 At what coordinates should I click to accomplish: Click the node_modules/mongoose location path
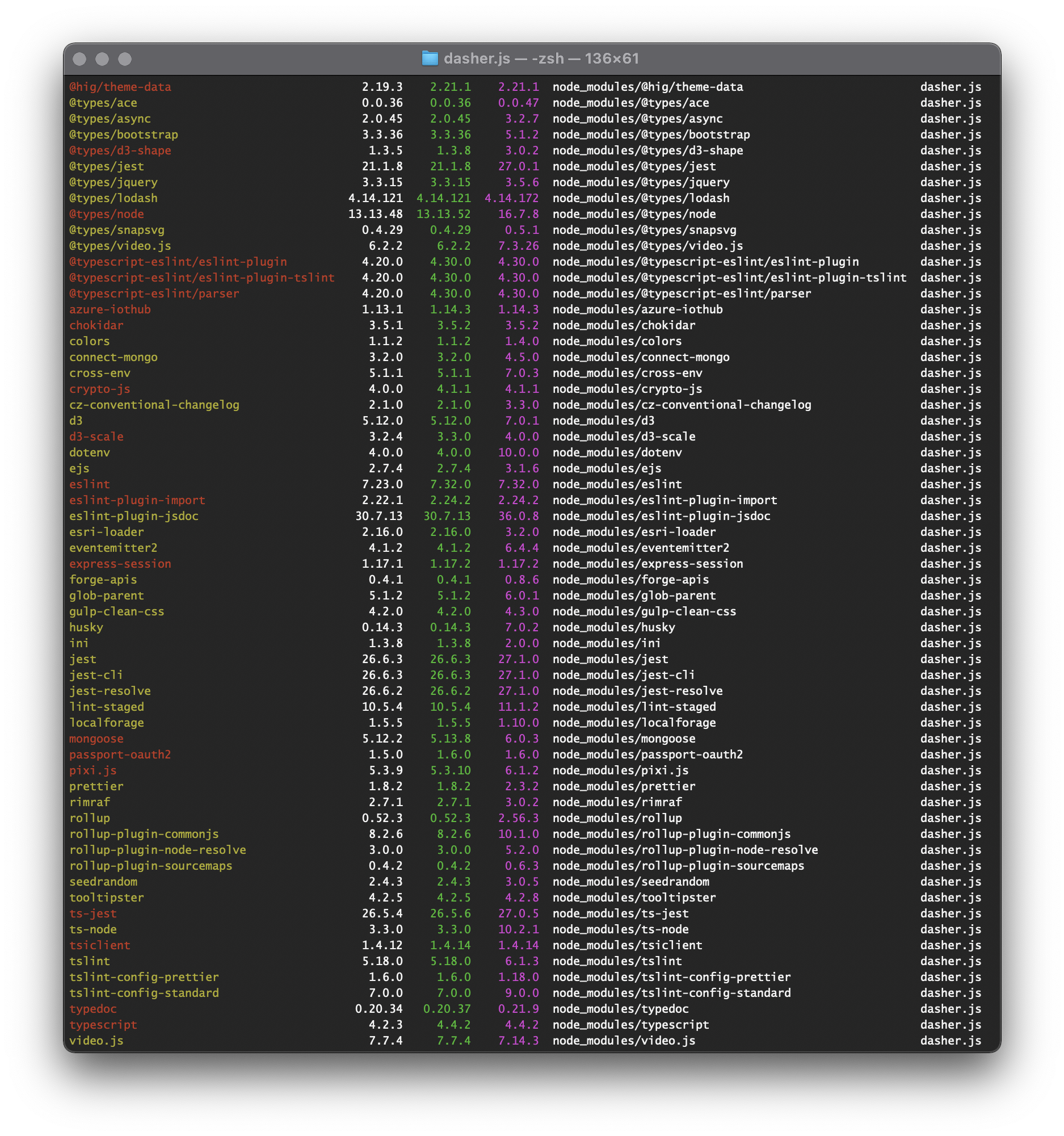pos(624,738)
